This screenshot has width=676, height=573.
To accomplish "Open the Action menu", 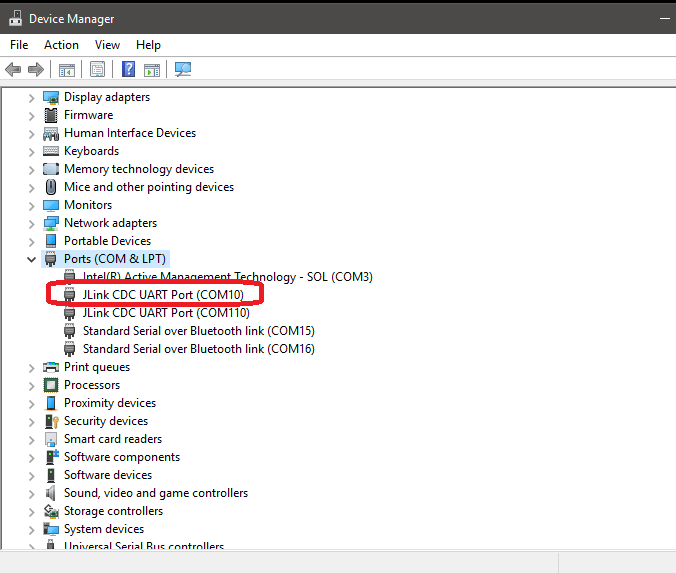I will click(61, 45).
